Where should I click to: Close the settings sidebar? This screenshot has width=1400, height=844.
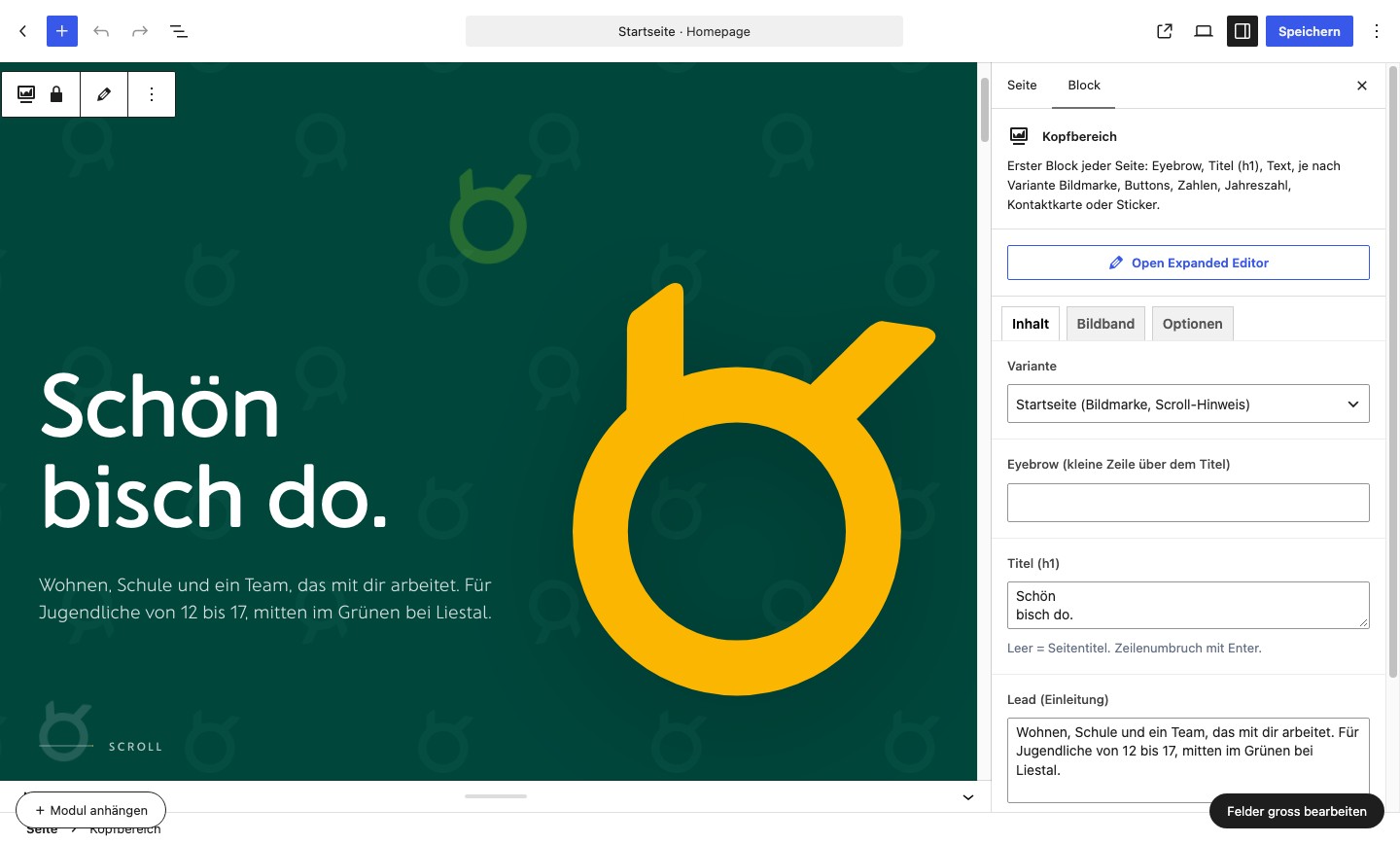click(x=1362, y=86)
